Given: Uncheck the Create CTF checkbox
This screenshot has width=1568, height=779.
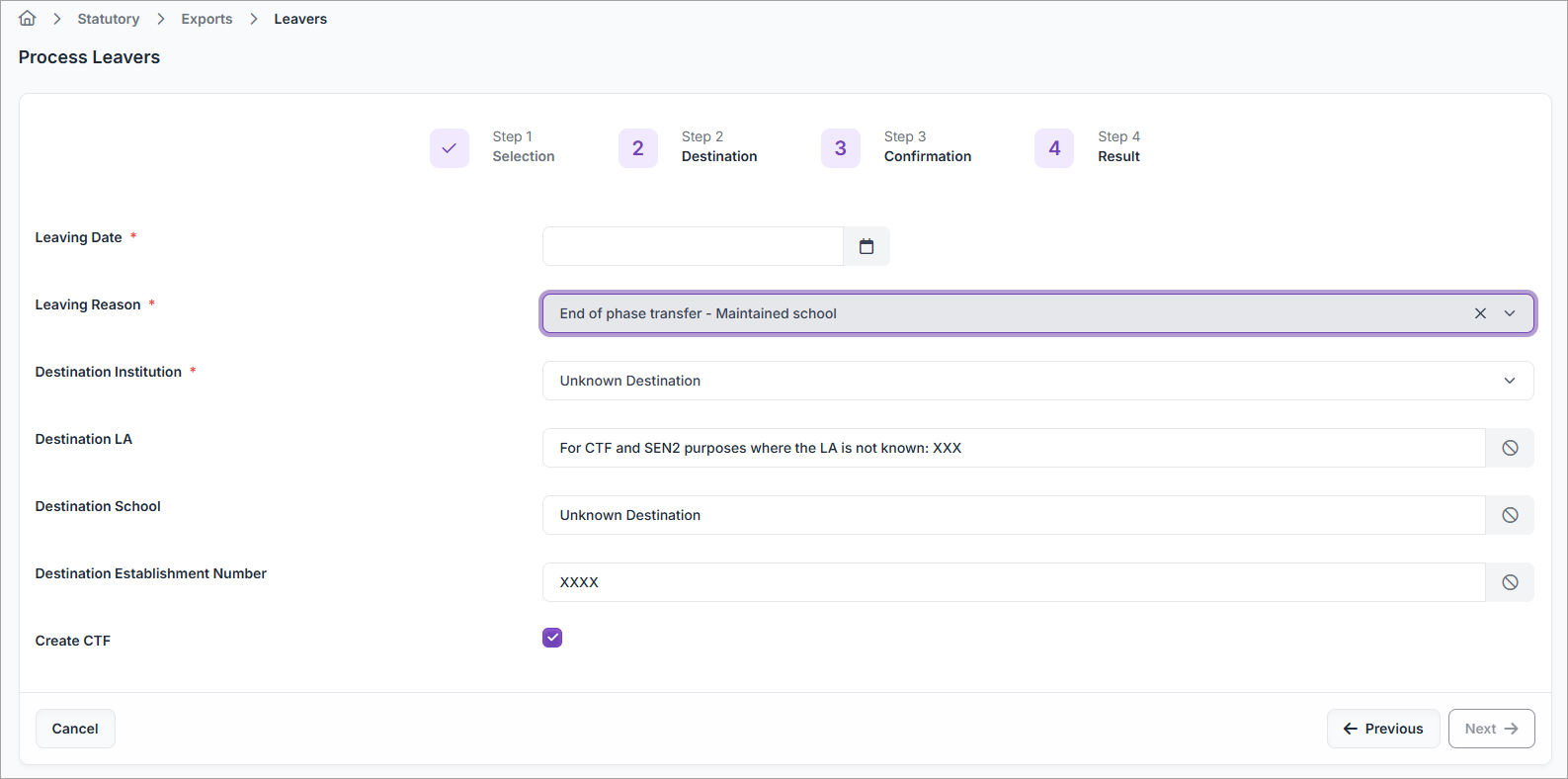Looking at the screenshot, I should pyautogui.click(x=552, y=638).
